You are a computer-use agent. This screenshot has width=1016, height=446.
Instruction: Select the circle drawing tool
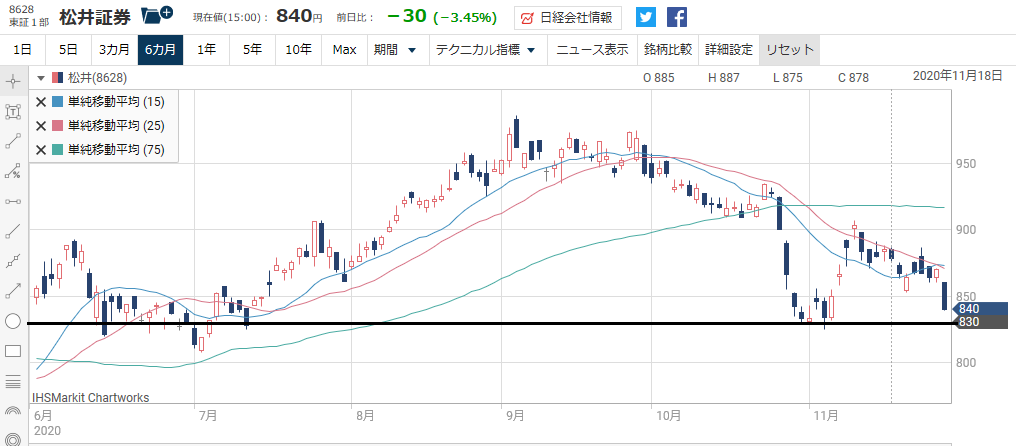coord(13,321)
